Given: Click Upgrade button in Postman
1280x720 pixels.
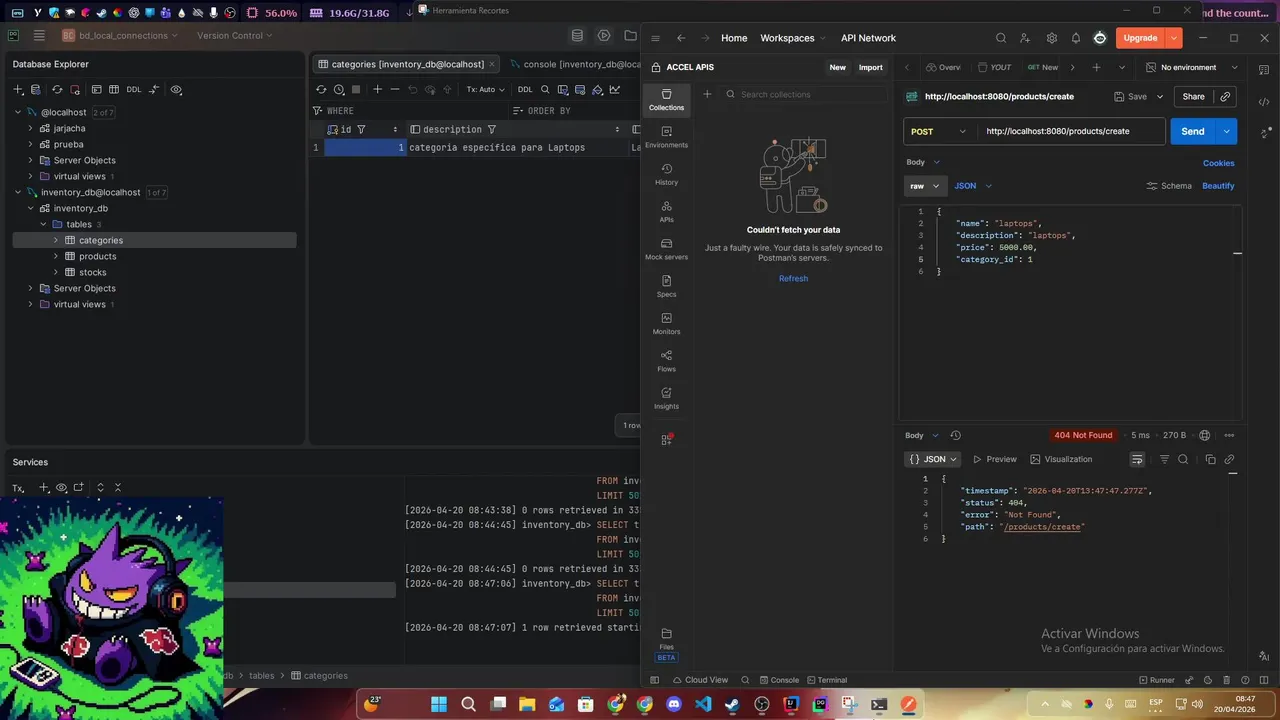Looking at the screenshot, I should point(1140,38).
